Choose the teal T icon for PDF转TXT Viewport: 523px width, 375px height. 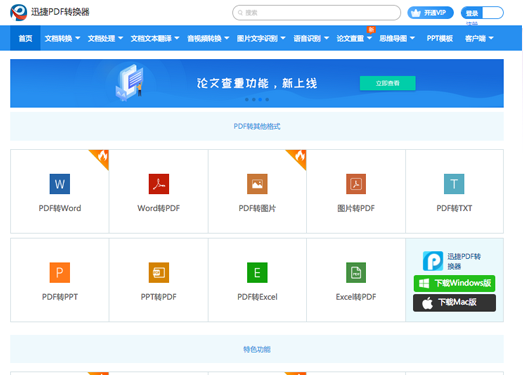454,184
